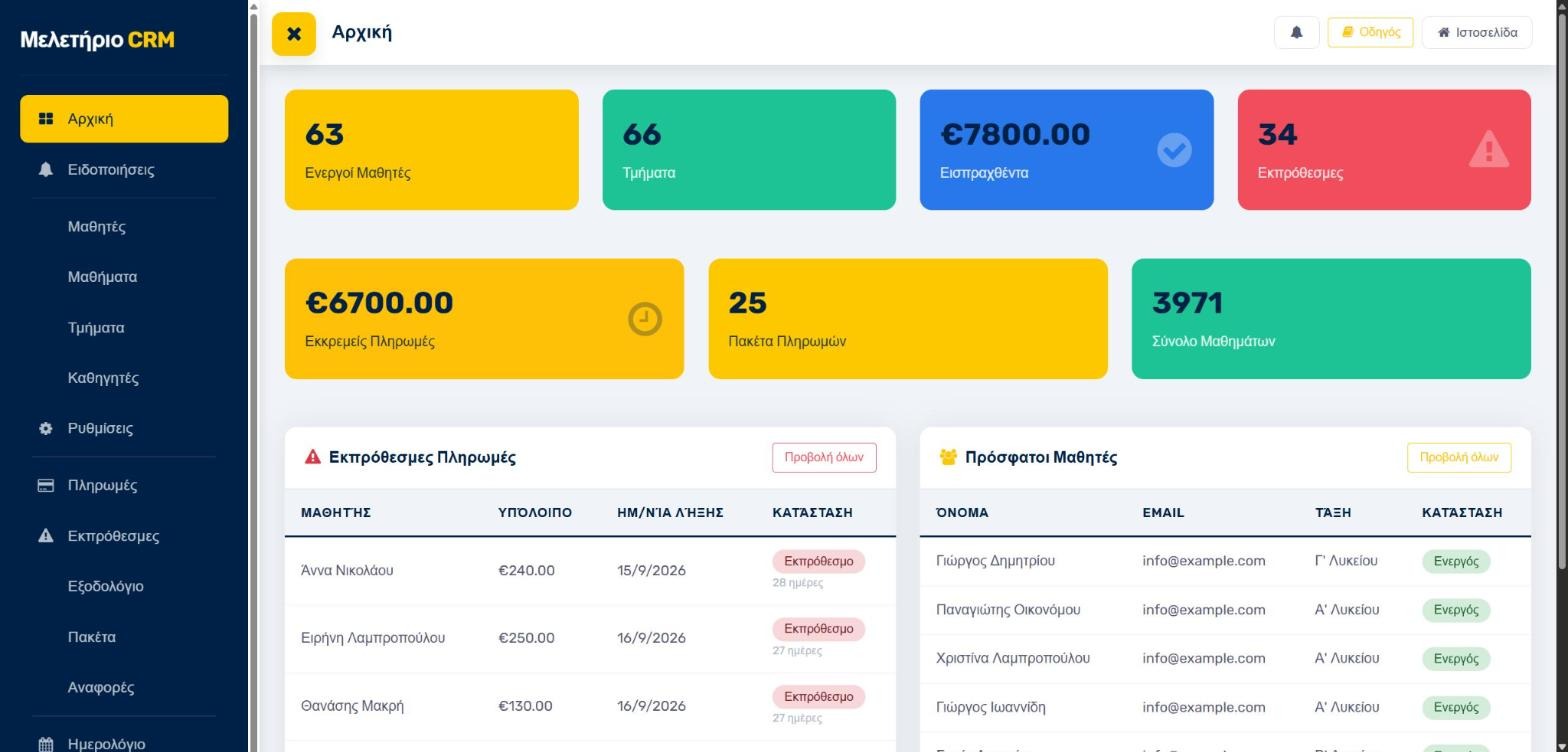The height and width of the screenshot is (752, 1568).
Task: Click the ΥΠΟΛΟΙΠΟ column header
Action: [535, 513]
